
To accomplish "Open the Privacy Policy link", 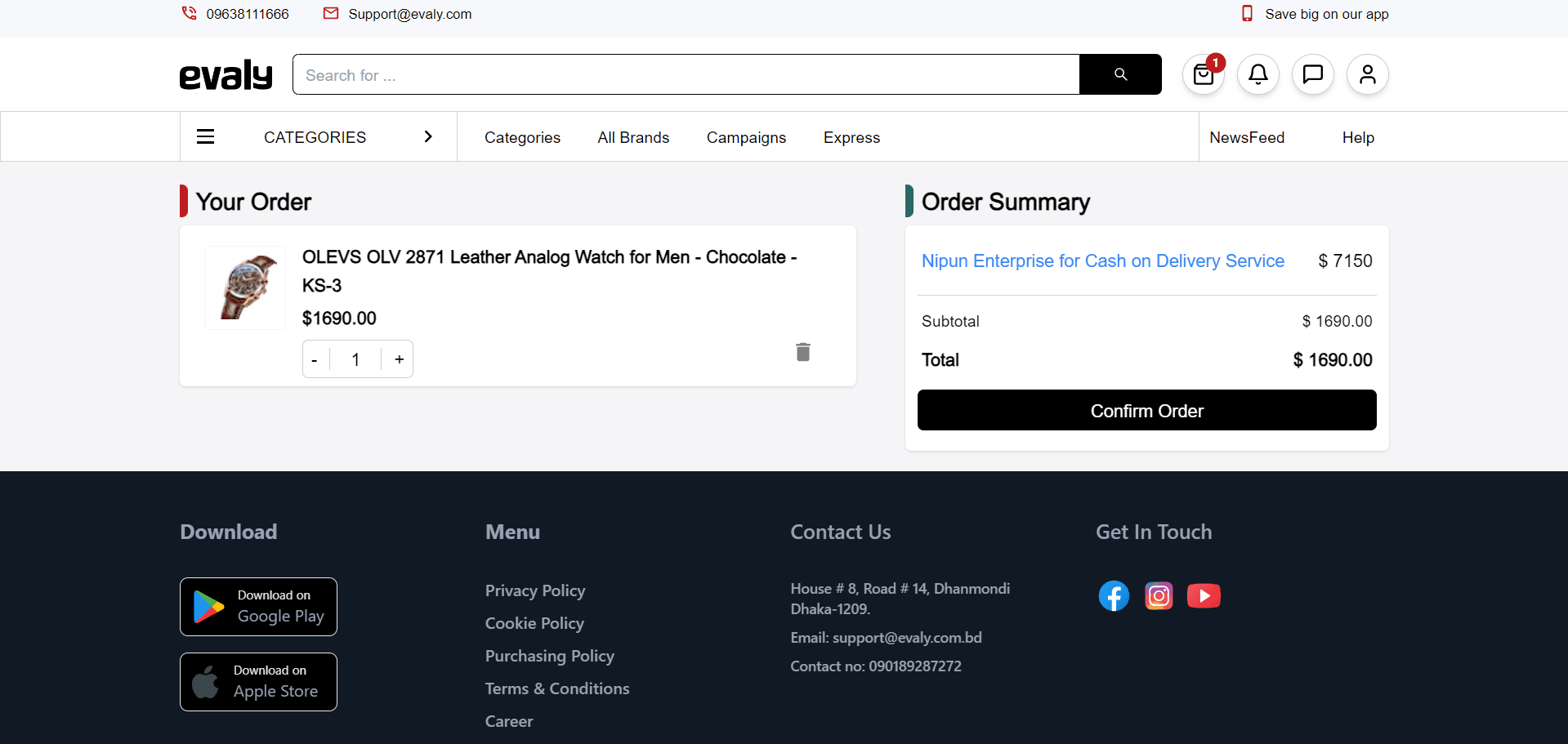I will pos(535,590).
